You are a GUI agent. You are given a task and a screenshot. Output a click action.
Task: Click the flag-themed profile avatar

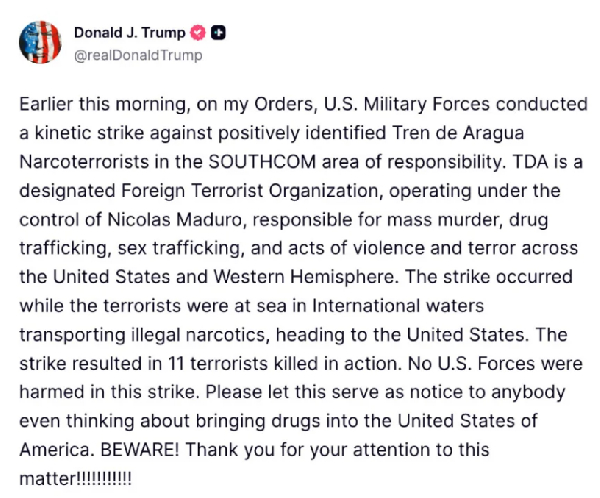[x=38, y=39]
